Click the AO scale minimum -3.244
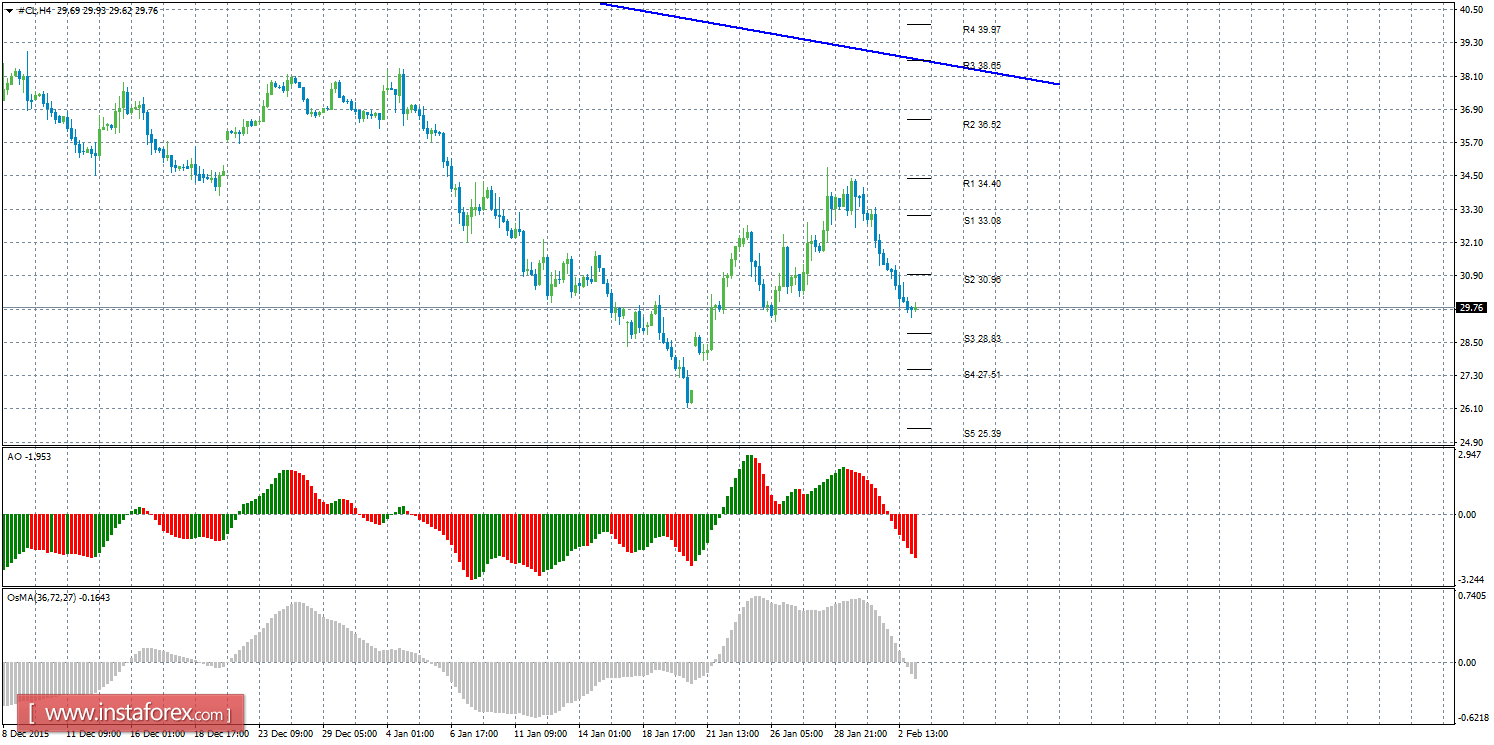Image resolution: width=1494 pixels, height=745 pixels. click(1470, 580)
